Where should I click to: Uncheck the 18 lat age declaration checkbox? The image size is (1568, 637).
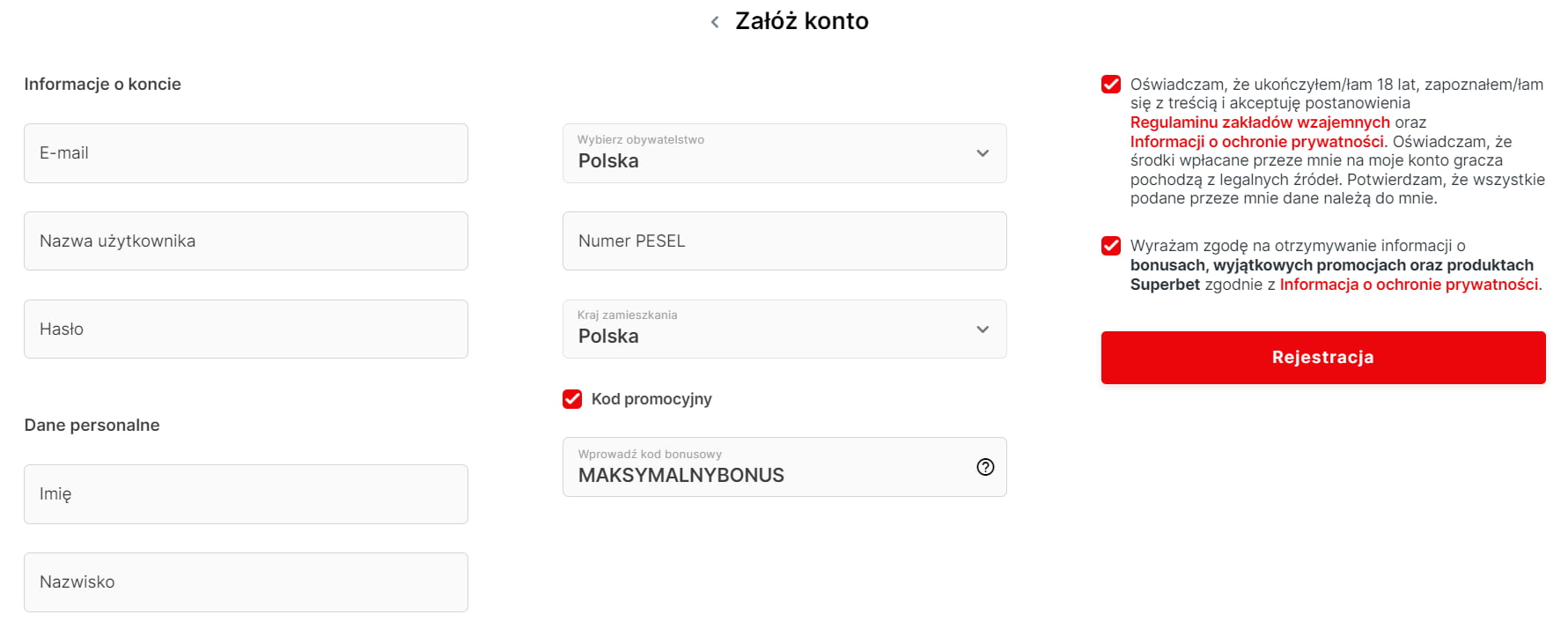pyautogui.click(x=1111, y=85)
